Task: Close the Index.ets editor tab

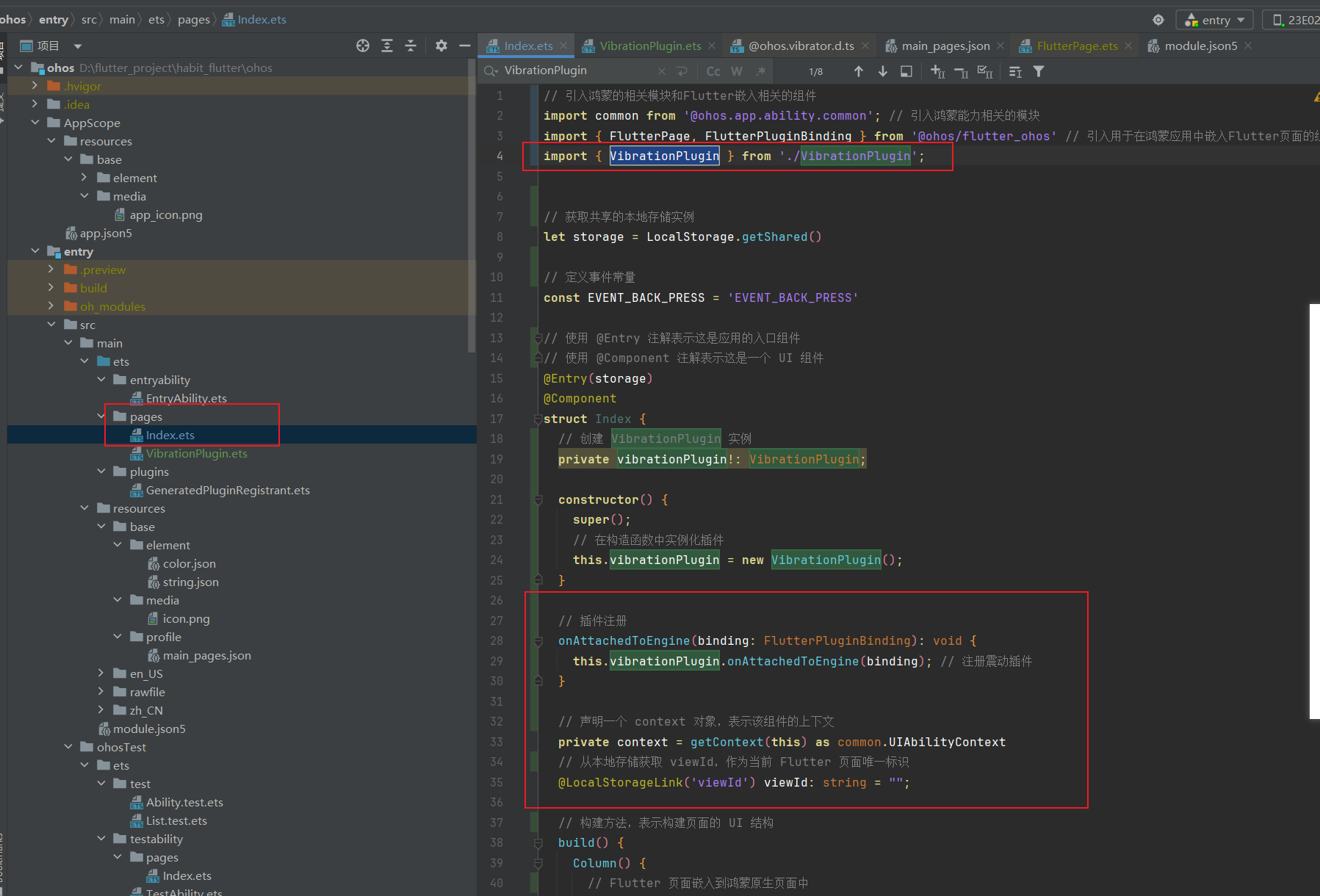Action: [563, 46]
